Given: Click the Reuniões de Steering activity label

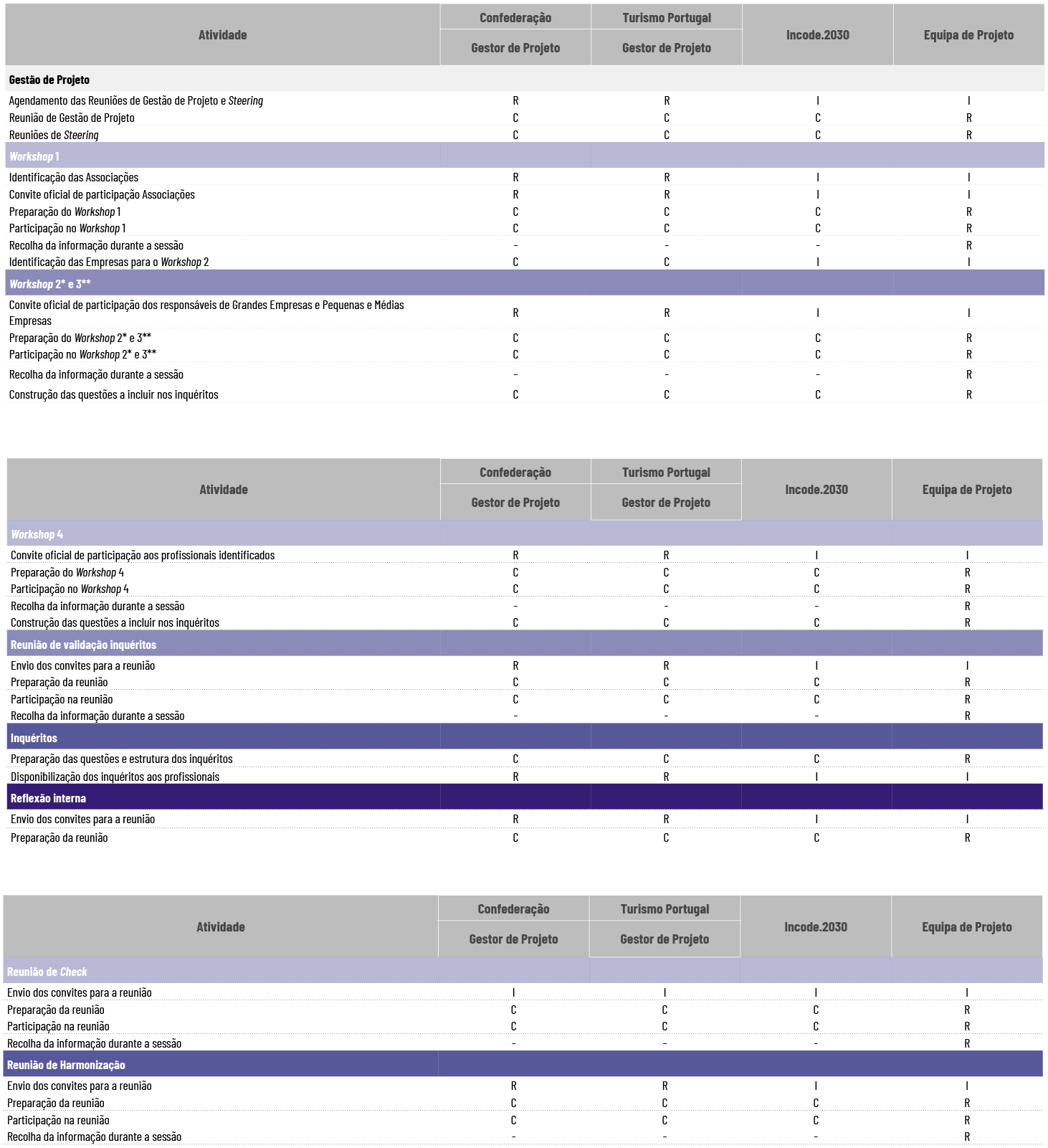Looking at the screenshot, I should pos(54,136).
